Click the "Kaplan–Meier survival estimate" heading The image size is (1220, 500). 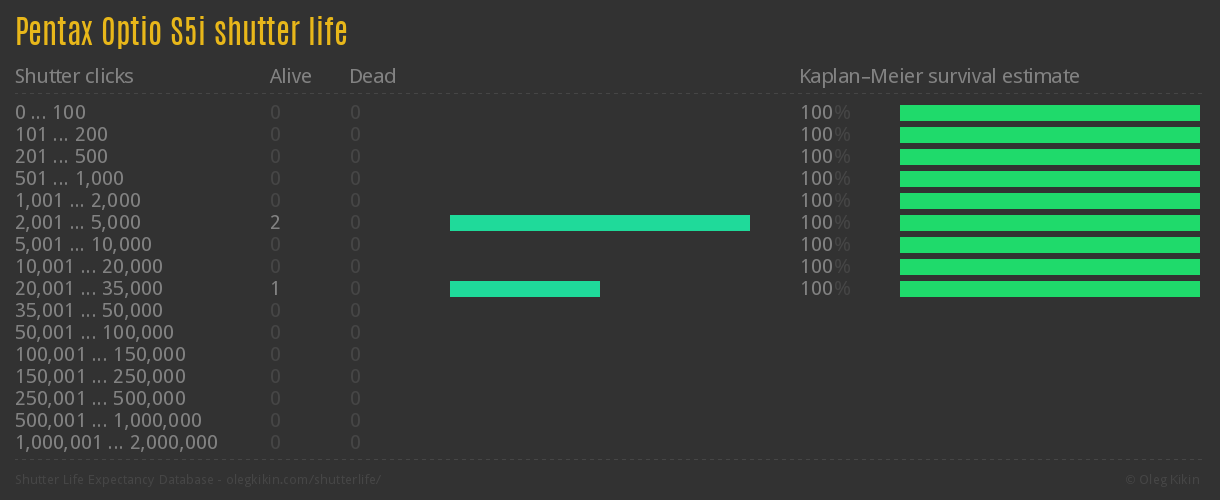[939, 76]
